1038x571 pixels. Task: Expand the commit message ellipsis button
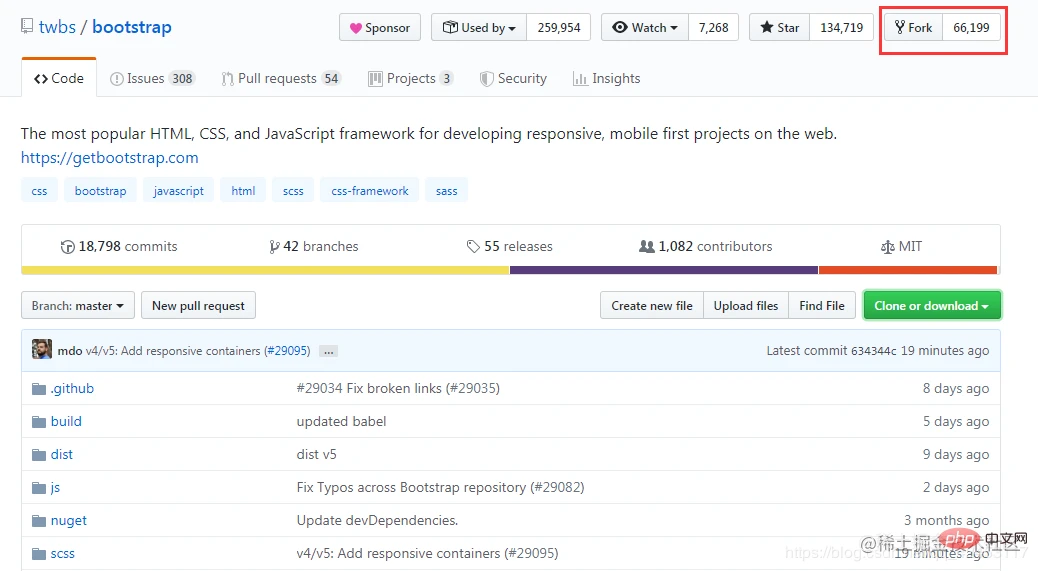click(x=328, y=351)
